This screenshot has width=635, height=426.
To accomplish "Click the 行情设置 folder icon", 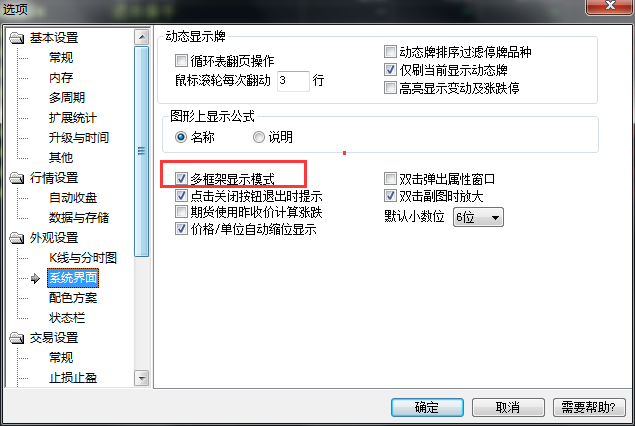I will click(x=17, y=178).
